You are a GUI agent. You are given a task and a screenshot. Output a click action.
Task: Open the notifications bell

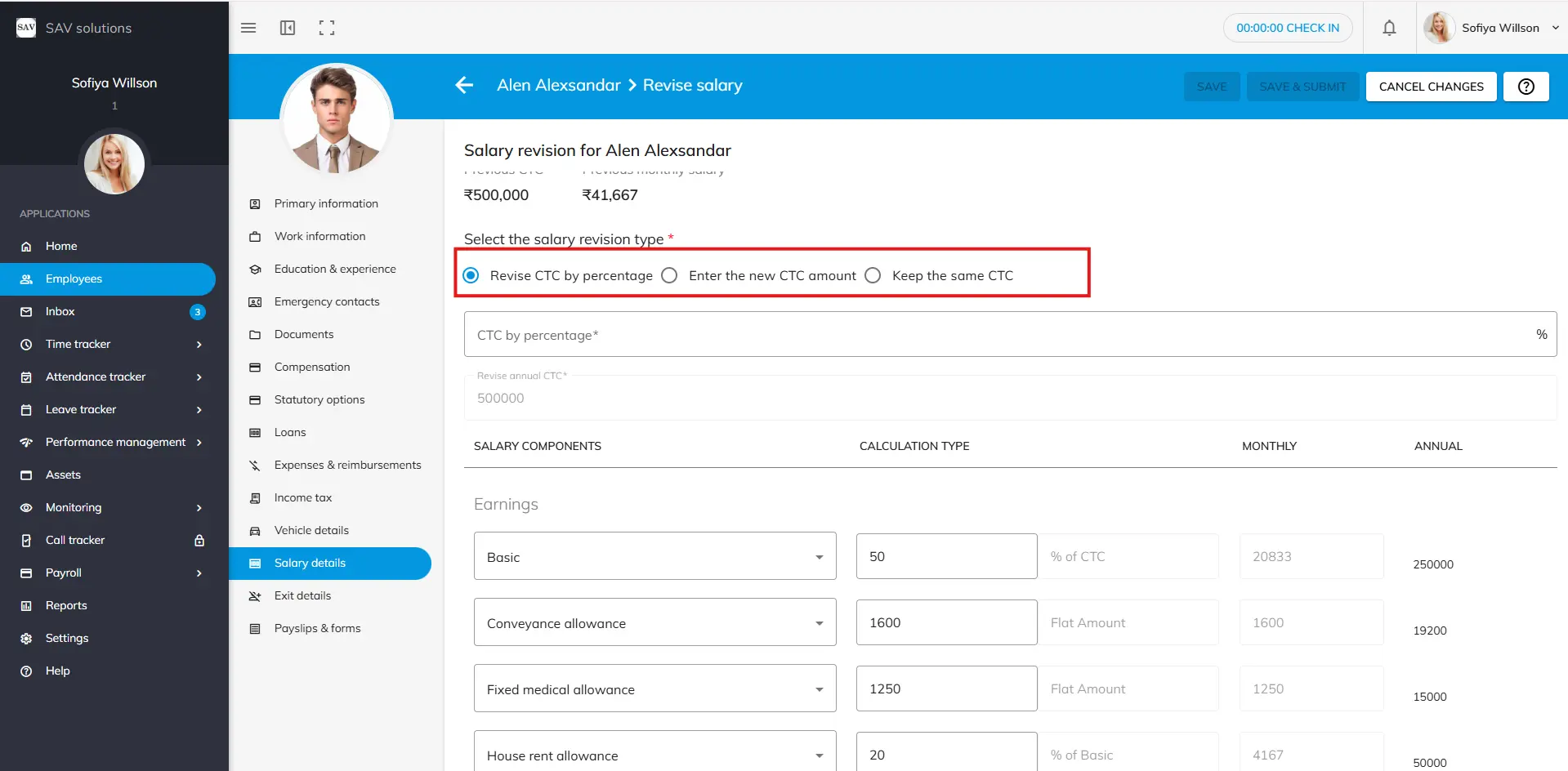(x=1389, y=28)
